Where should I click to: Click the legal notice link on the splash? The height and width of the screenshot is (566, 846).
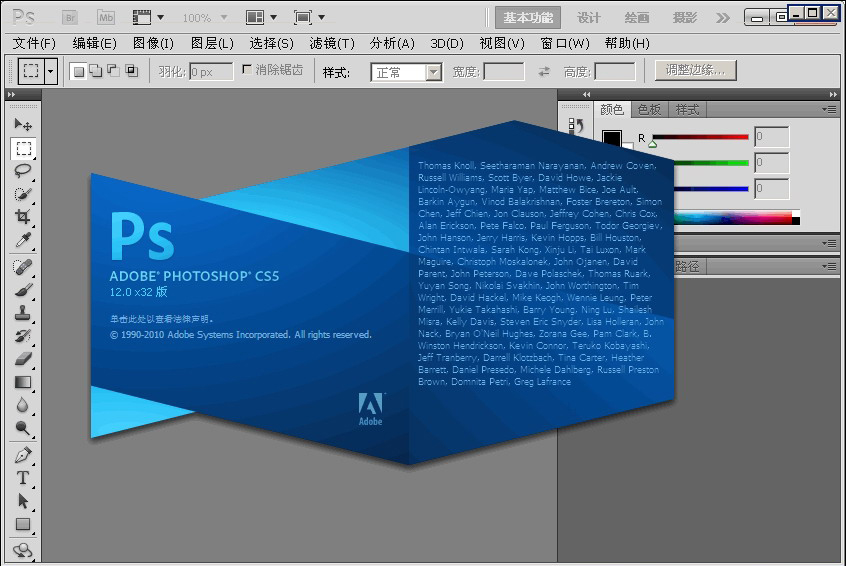click(162, 319)
